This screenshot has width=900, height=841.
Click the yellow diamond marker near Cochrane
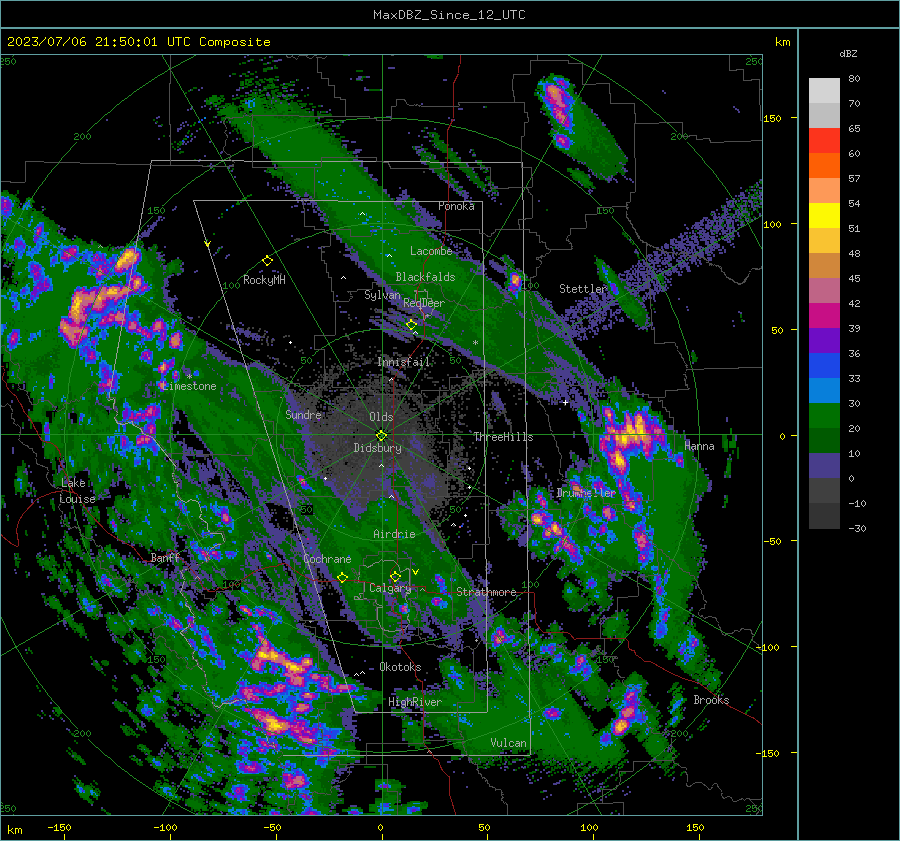point(342,577)
